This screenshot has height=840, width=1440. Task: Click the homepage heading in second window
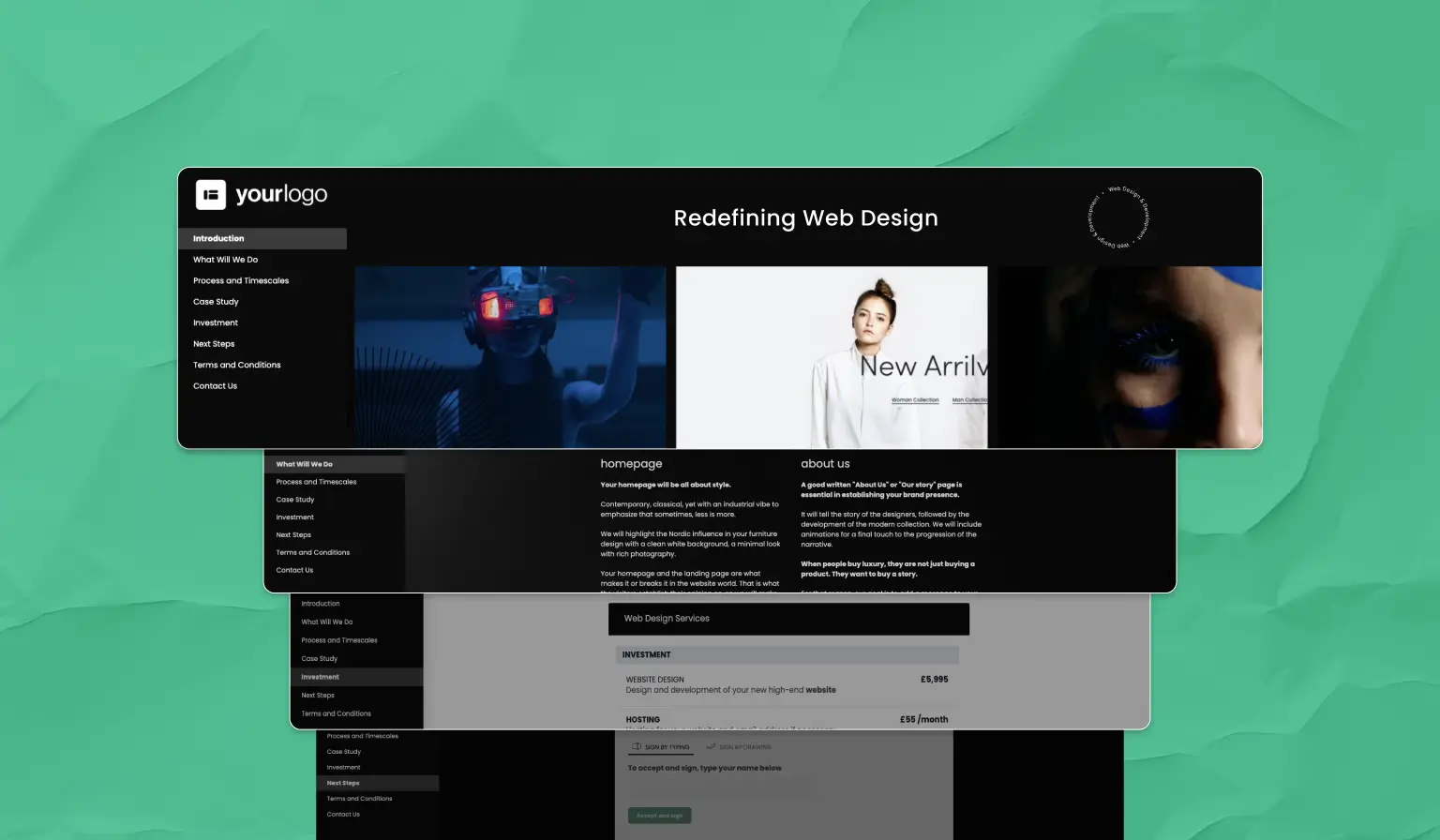(631, 464)
